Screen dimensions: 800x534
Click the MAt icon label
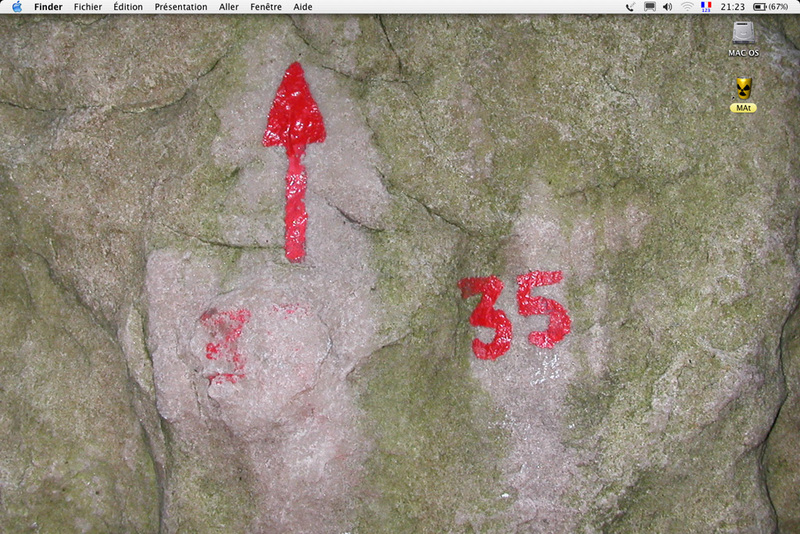tap(743, 108)
